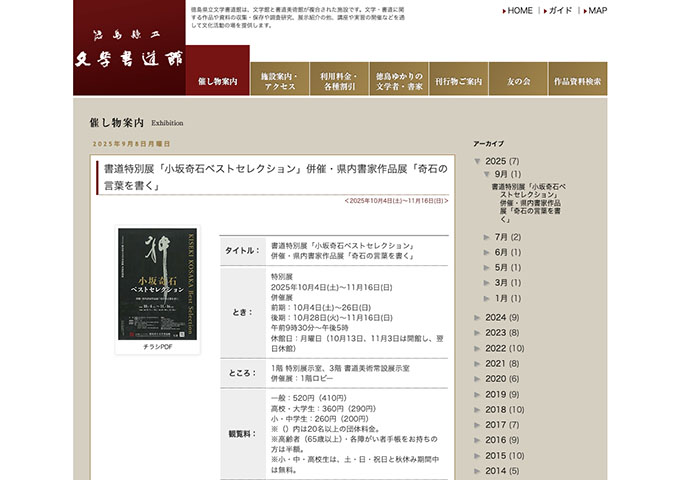Screen dimensions: 680x480
Task: Collapse the 2025 archive year
Action: pos(478,161)
